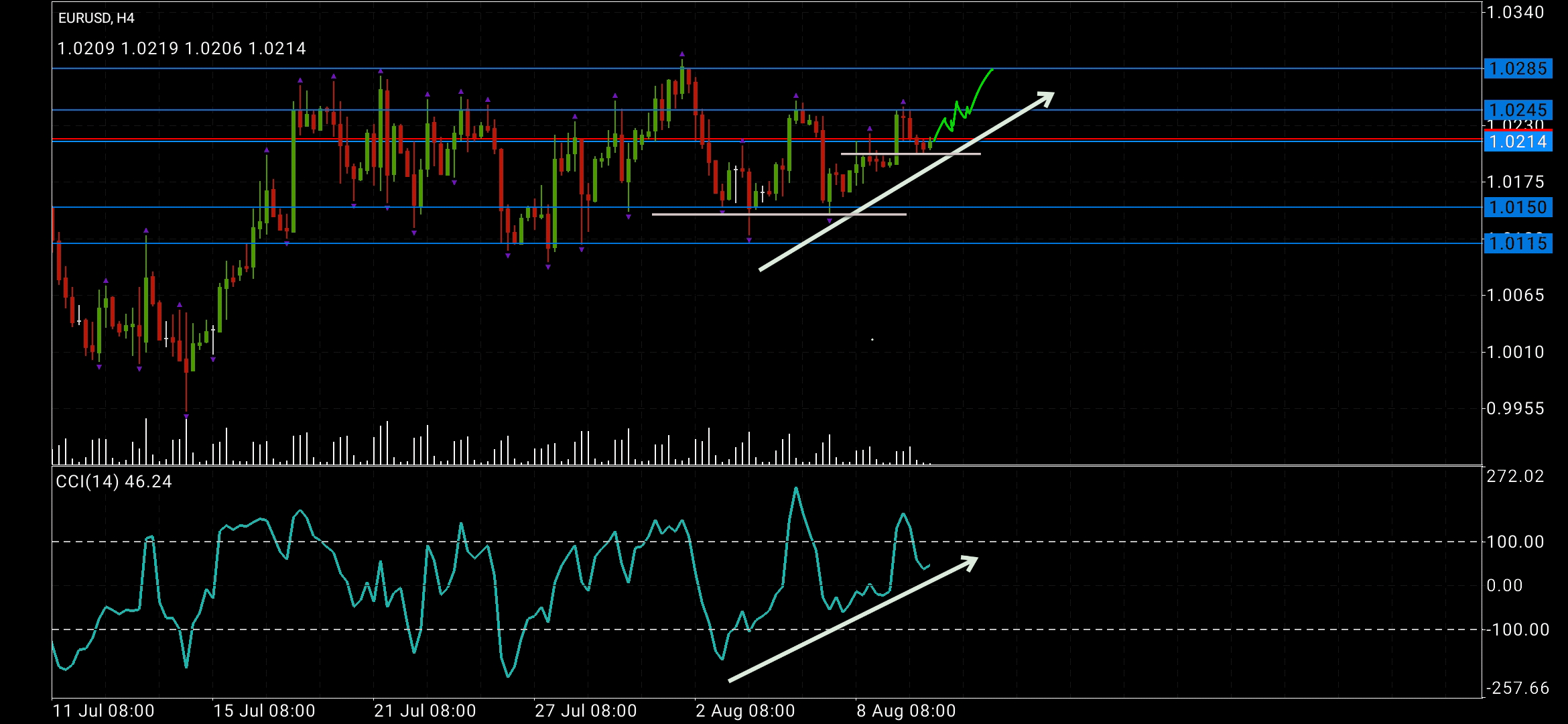Click the 2 Aug 08:00 time label
This screenshot has height=724, width=1568.
tap(745, 711)
